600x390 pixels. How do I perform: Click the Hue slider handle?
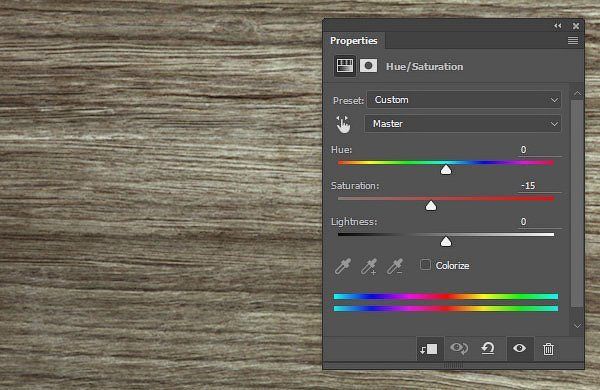tap(446, 170)
